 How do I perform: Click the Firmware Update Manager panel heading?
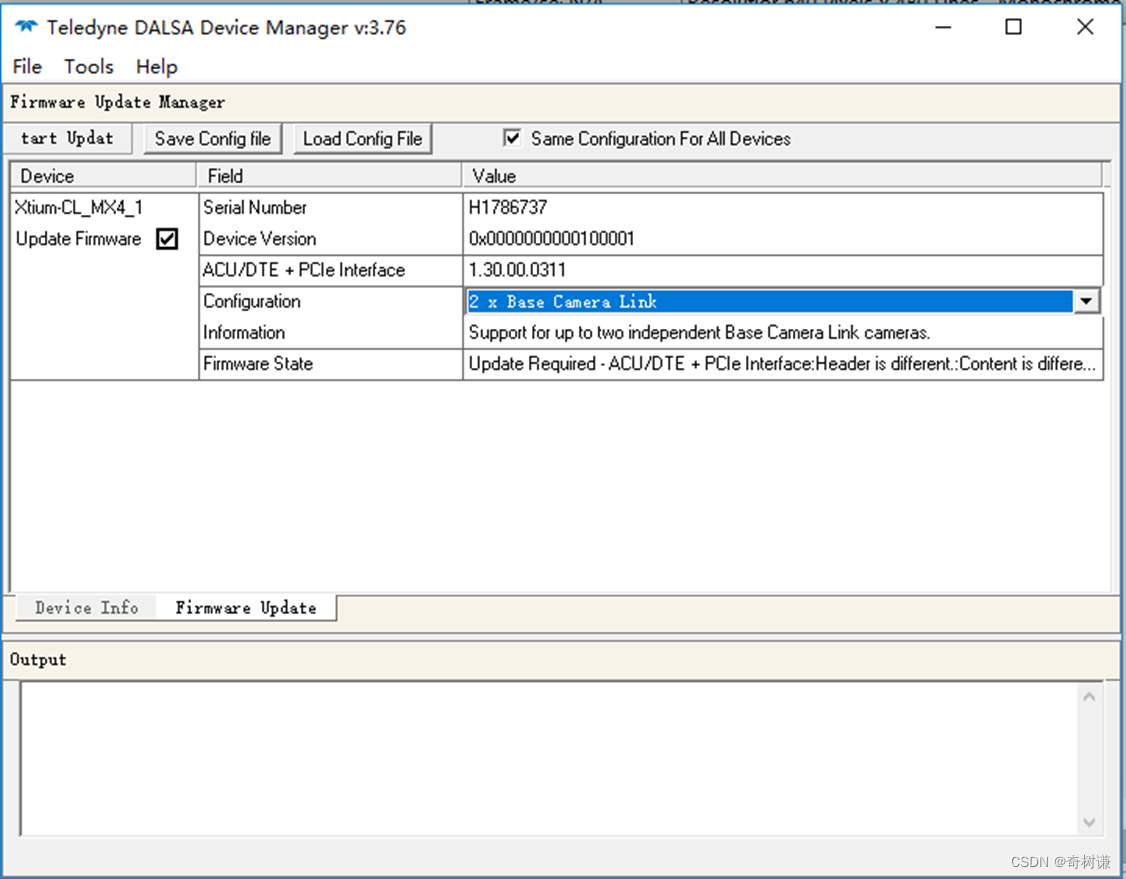pos(117,102)
